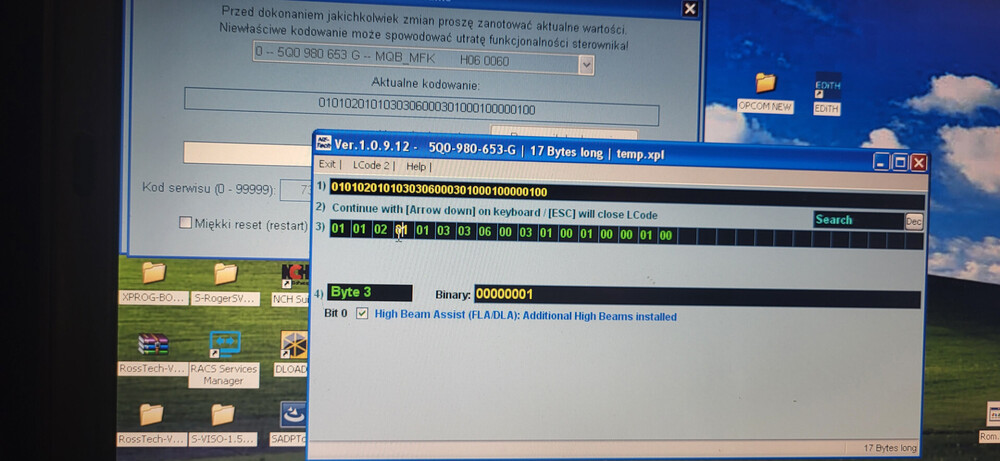Open the Help menu in LCode
The width and height of the screenshot is (1000, 461).
(416, 166)
